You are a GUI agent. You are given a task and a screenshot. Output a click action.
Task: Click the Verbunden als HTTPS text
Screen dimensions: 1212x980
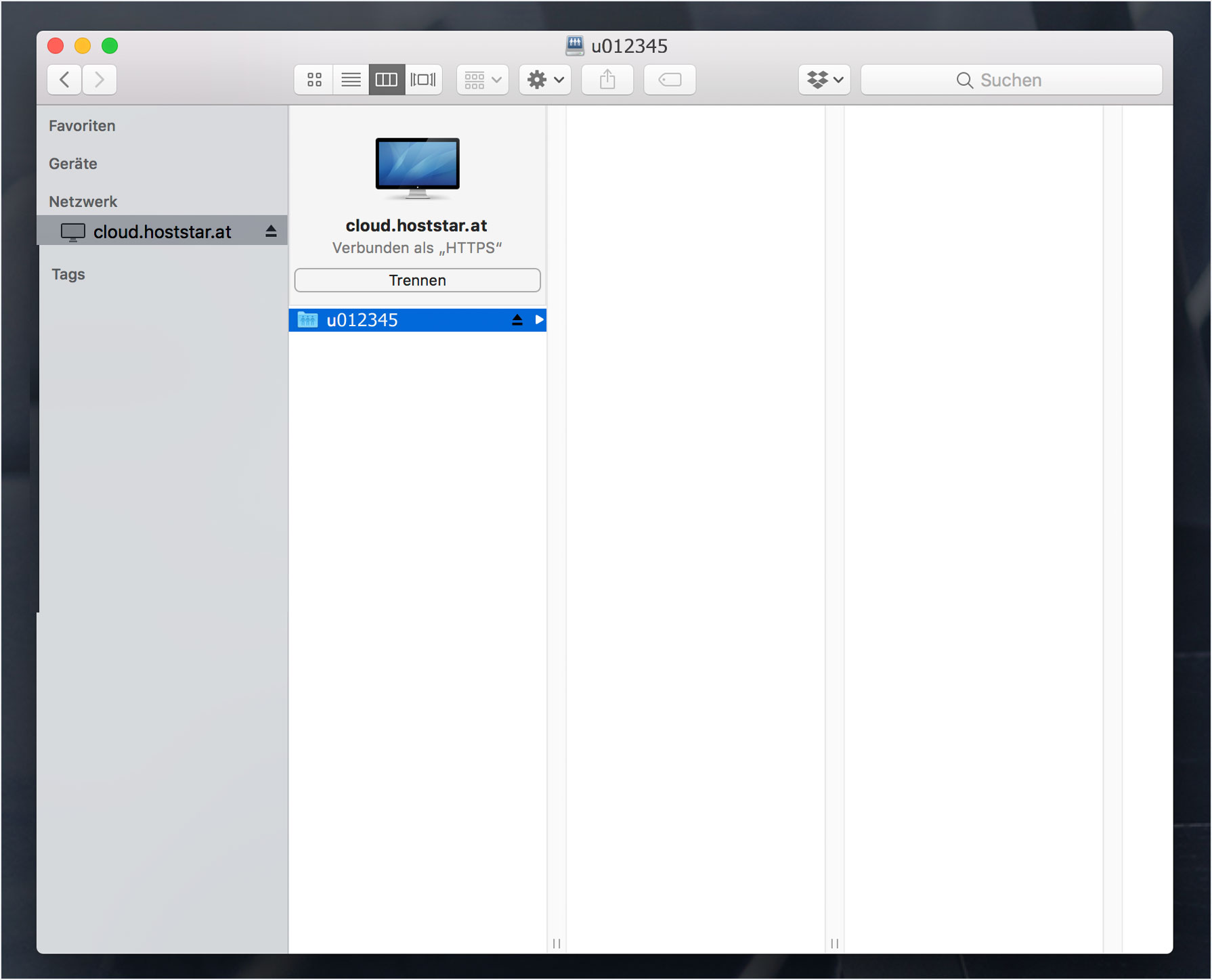click(x=417, y=248)
